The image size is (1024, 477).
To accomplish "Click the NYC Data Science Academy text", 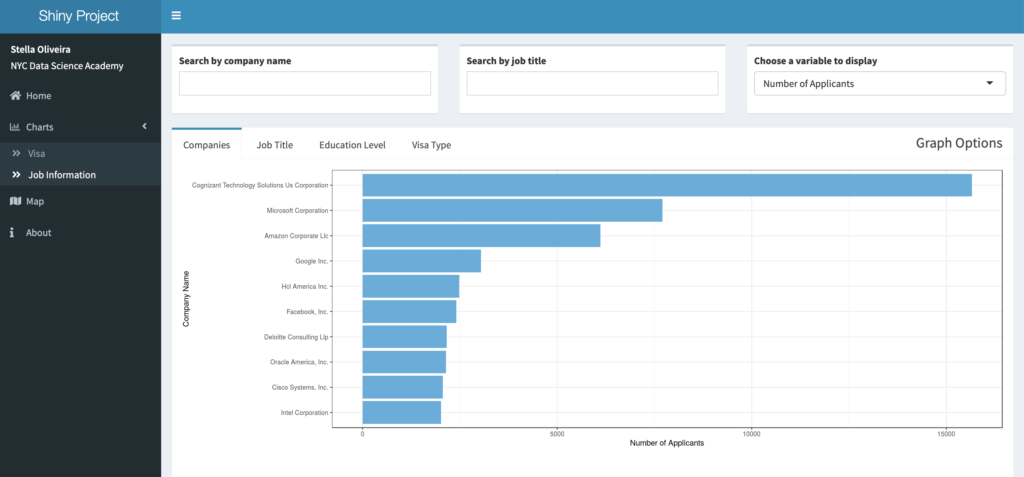I will tap(67, 66).
